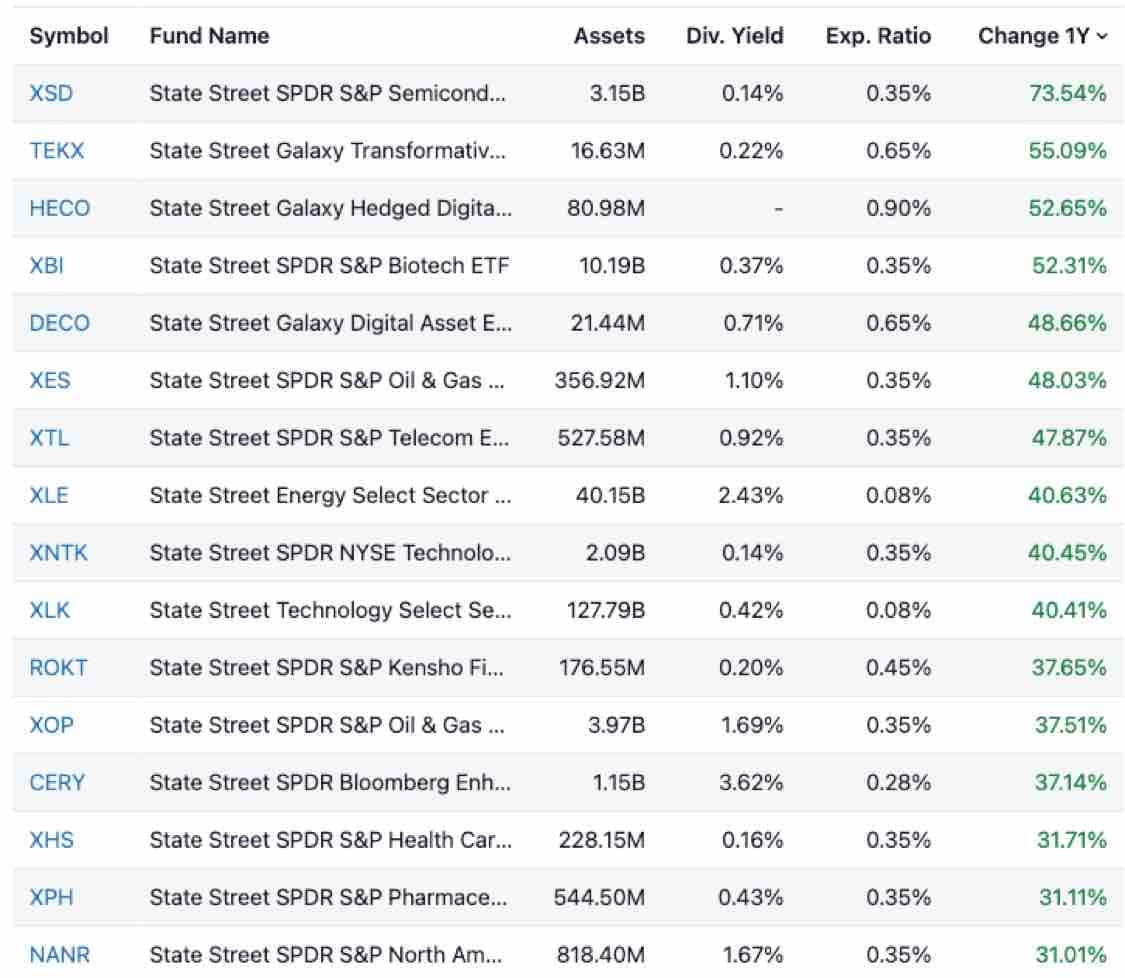Select the State Street Energy Select Sector fund name
Viewport: 1125px width, 978px height.
tap(331, 495)
